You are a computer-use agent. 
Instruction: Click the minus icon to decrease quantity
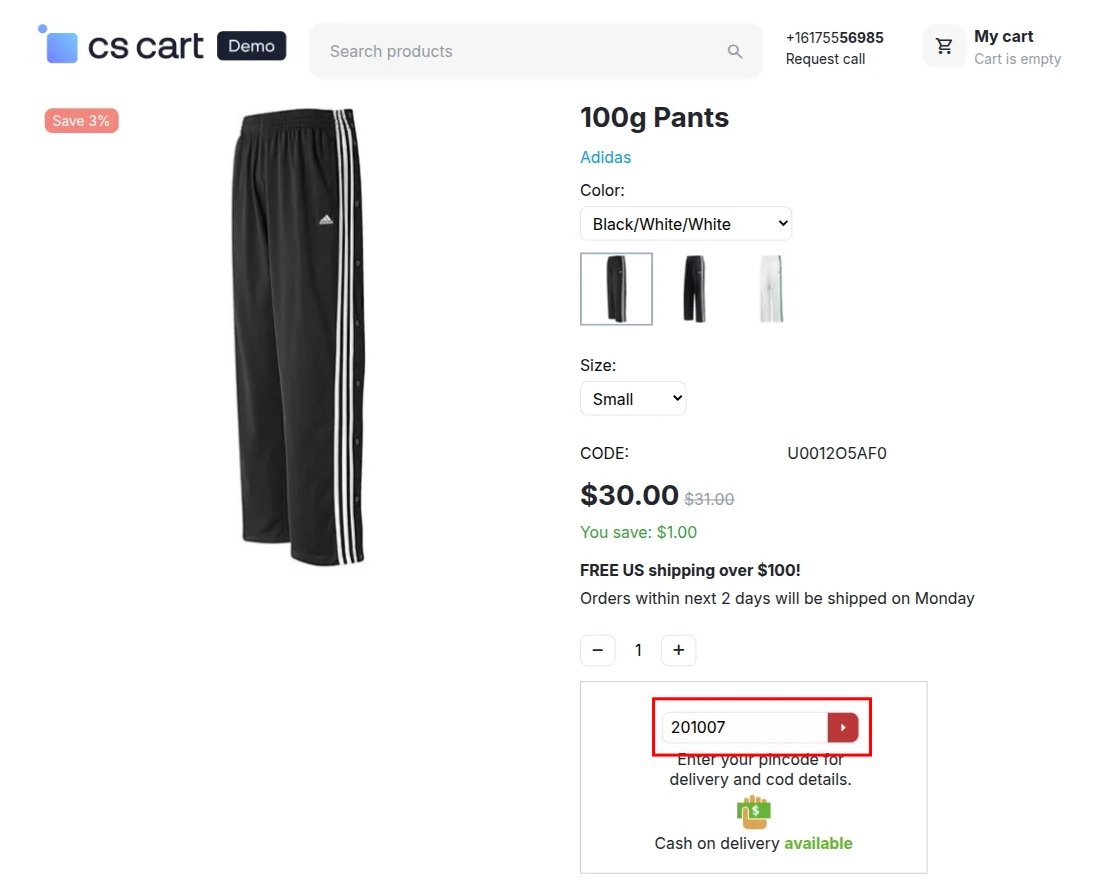pyautogui.click(x=597, y=650)
